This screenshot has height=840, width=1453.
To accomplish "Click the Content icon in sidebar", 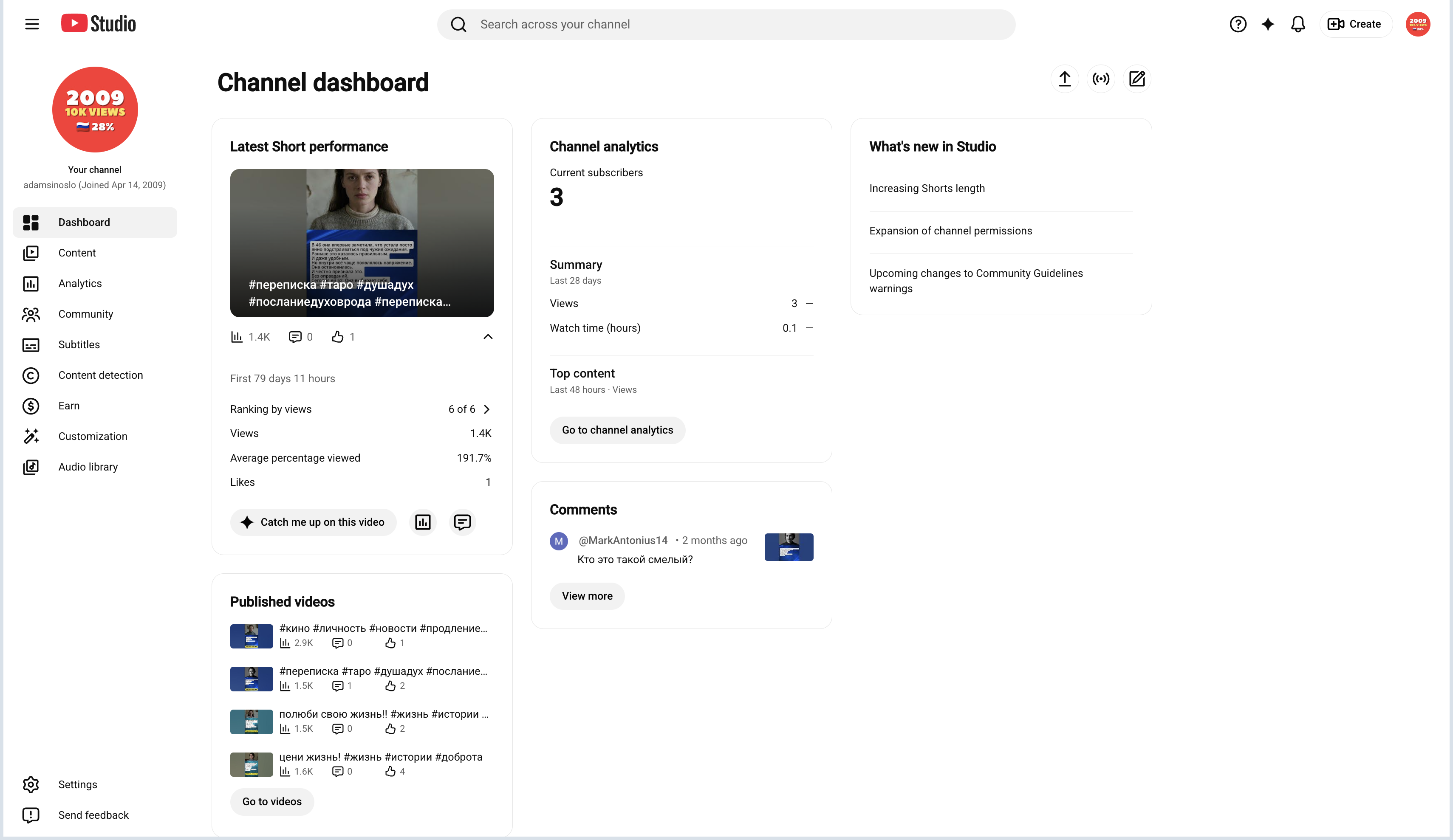I will pos(31,253).
